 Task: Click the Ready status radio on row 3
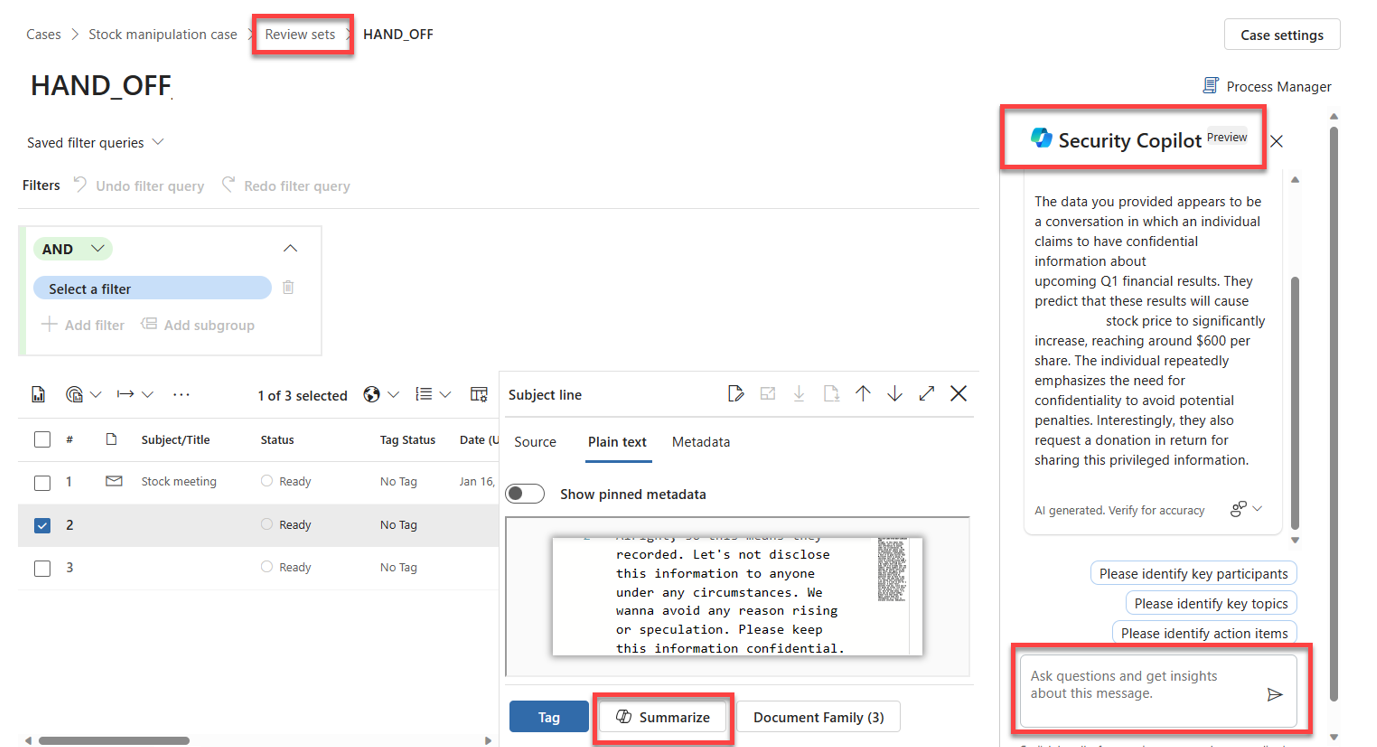(x=267, y=567)
